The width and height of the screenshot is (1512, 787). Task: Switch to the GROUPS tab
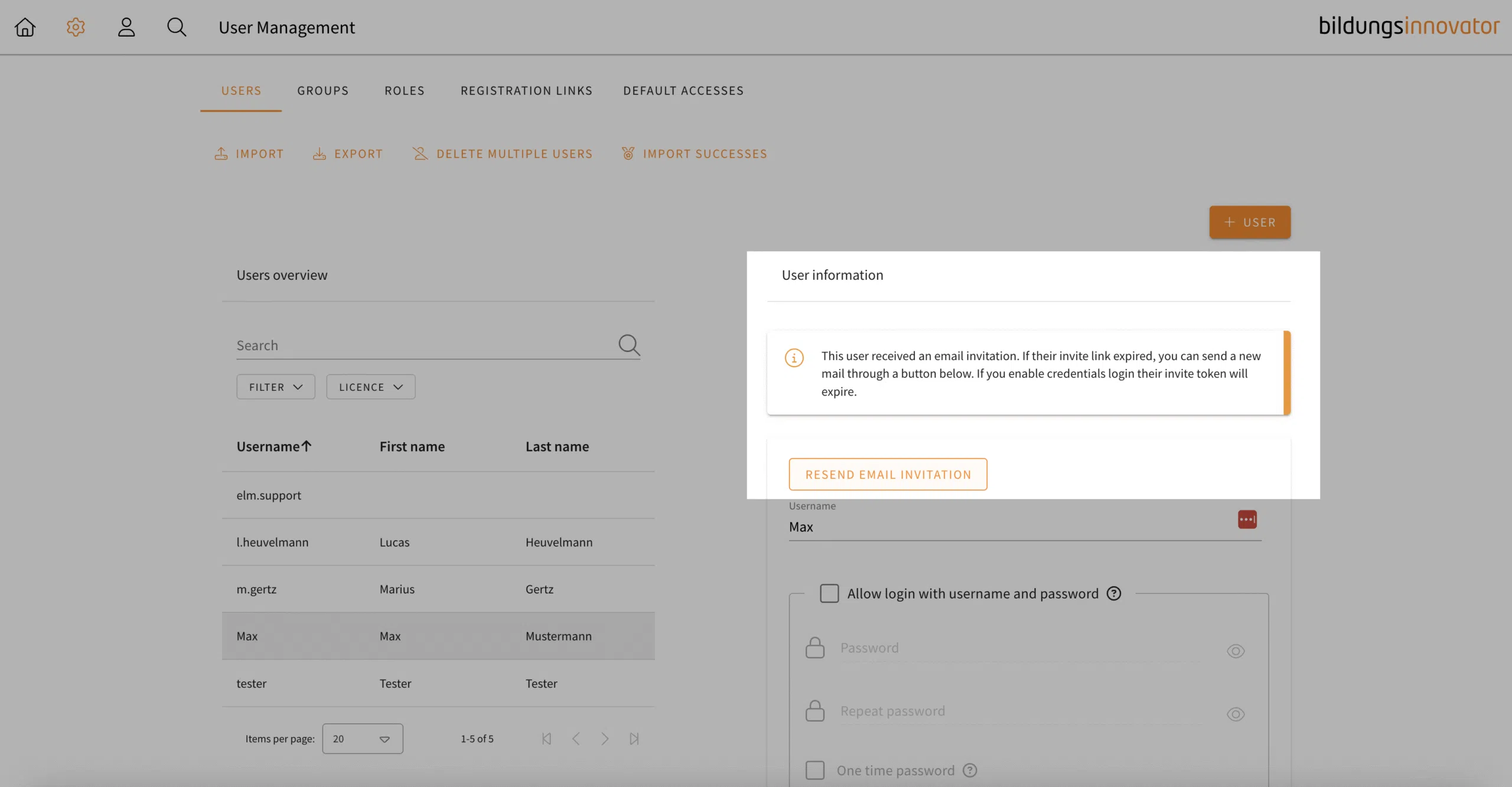tap(323, 91)
